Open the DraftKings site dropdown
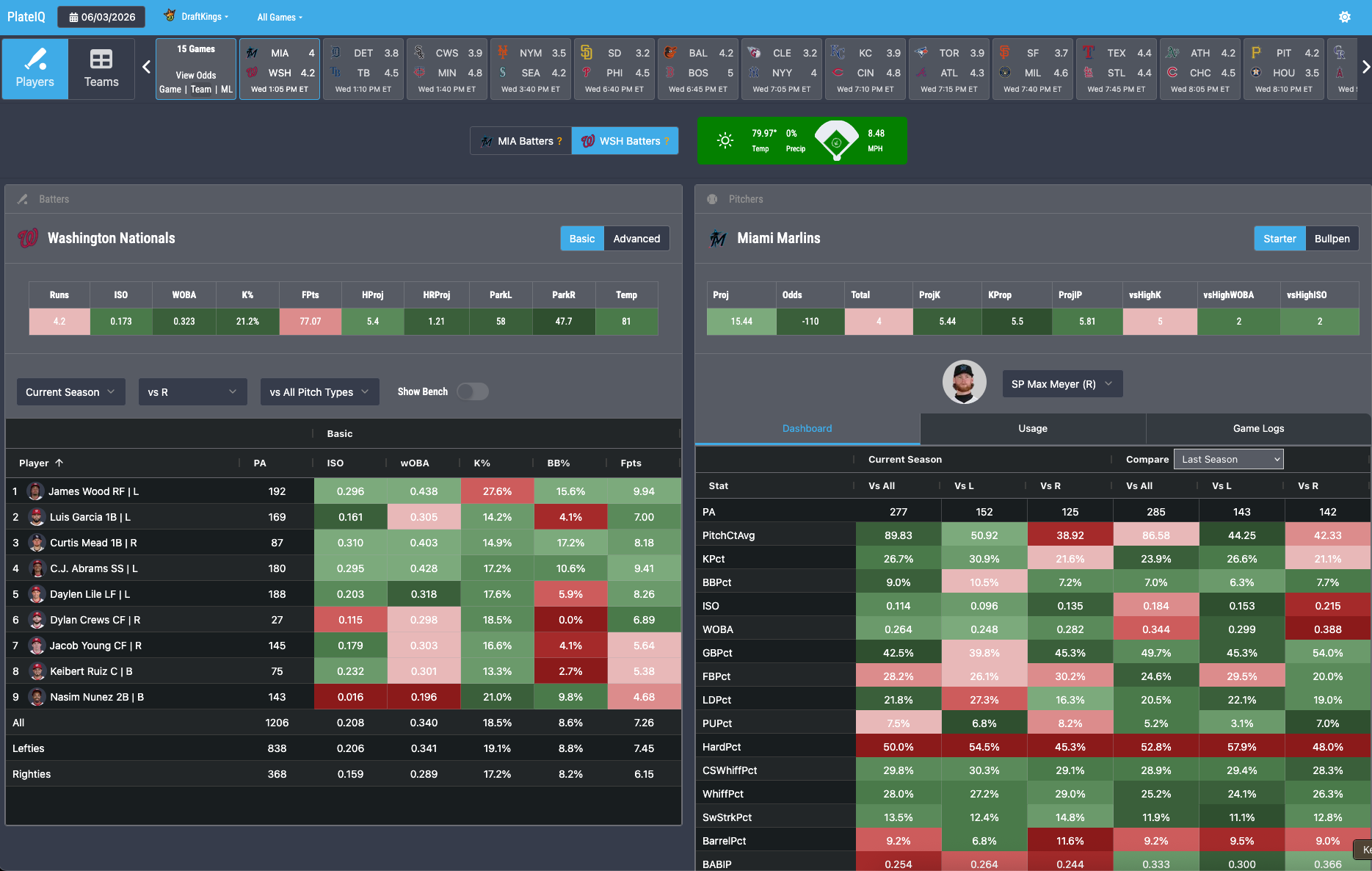 pos(196,17)
